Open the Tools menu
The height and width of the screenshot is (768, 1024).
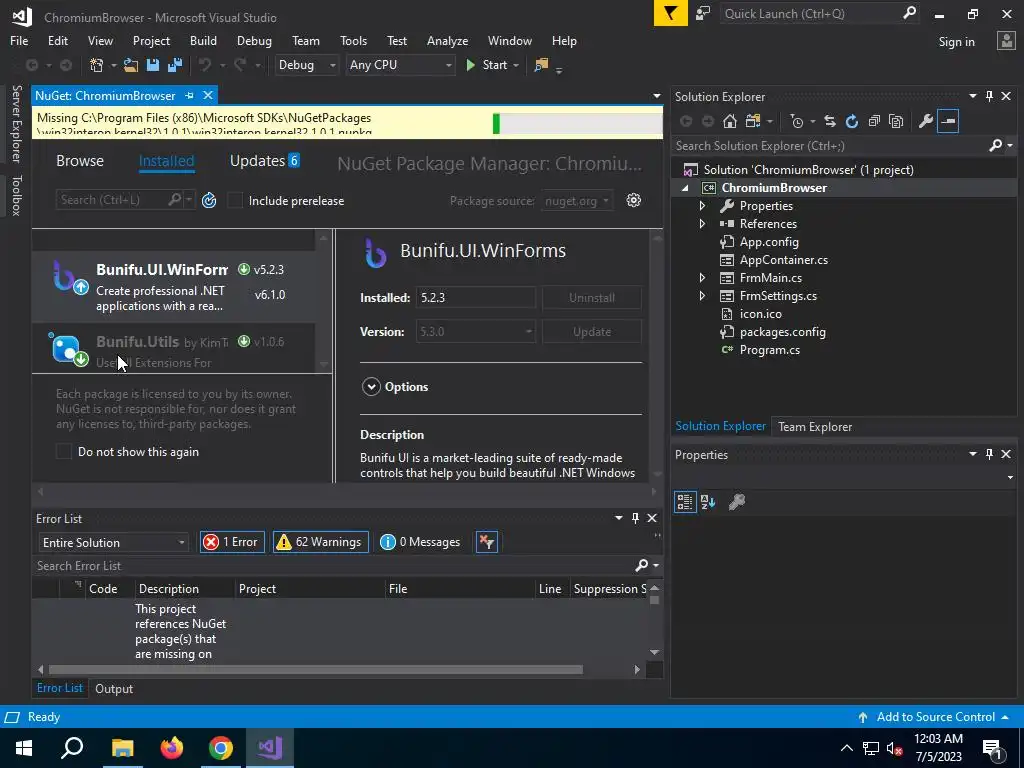353,40
